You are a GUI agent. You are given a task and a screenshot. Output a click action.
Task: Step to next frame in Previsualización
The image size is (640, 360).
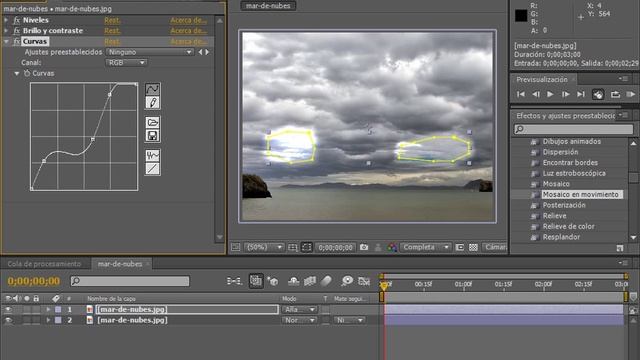[565, 94]
